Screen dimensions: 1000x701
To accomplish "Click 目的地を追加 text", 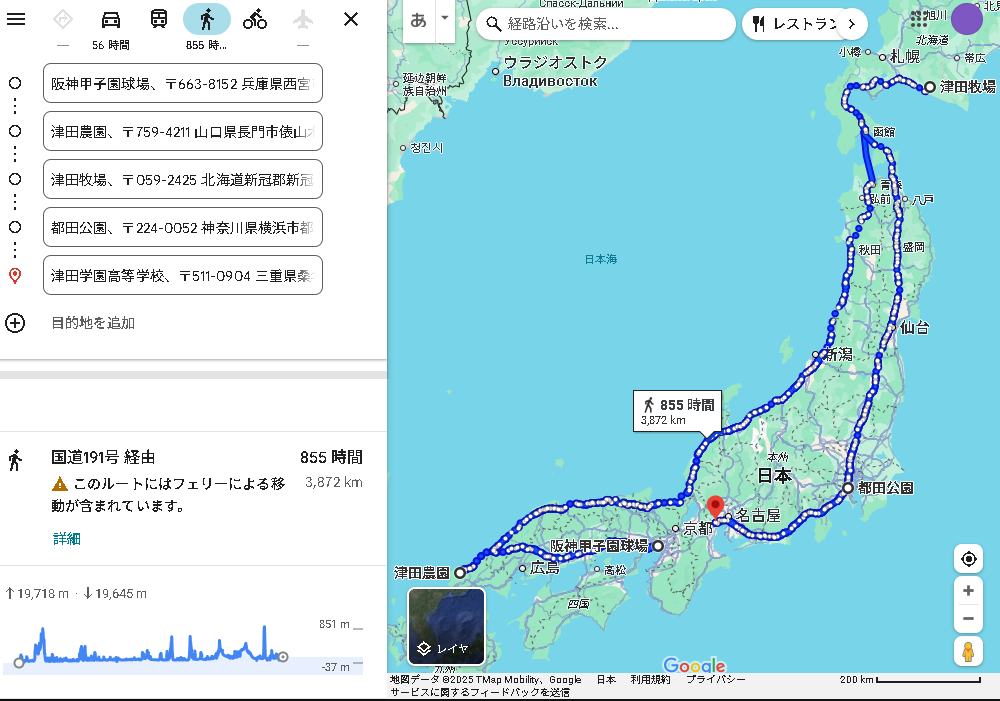I will [x=93, y=323].
